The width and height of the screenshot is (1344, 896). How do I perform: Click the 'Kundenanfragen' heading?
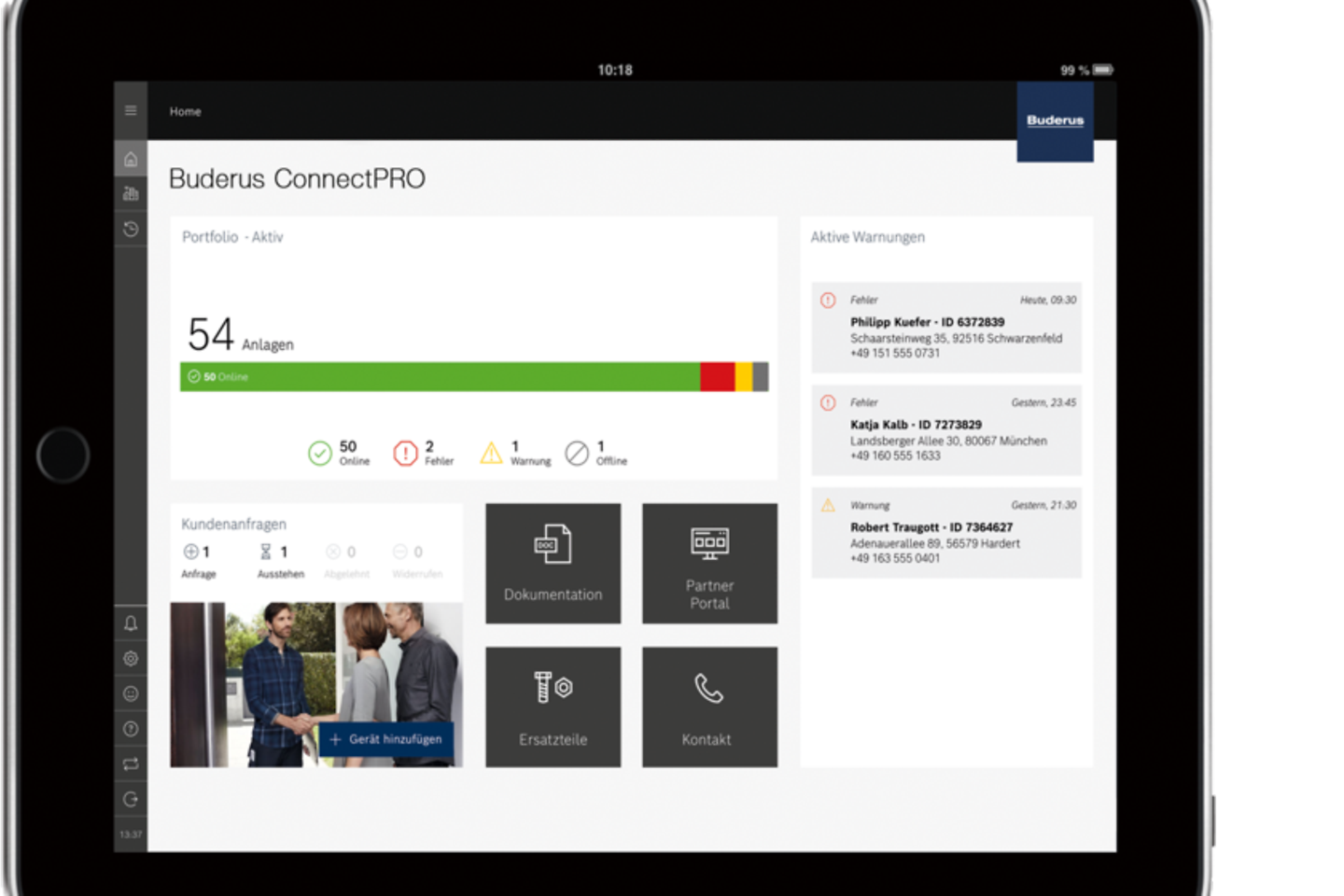(233, 525)
